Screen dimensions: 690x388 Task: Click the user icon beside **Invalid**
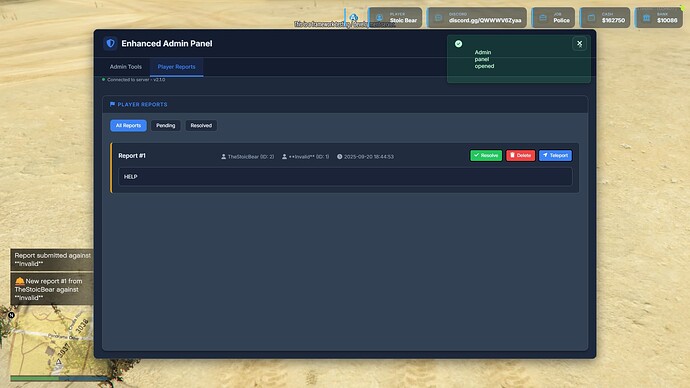click(x=284, y=157)
